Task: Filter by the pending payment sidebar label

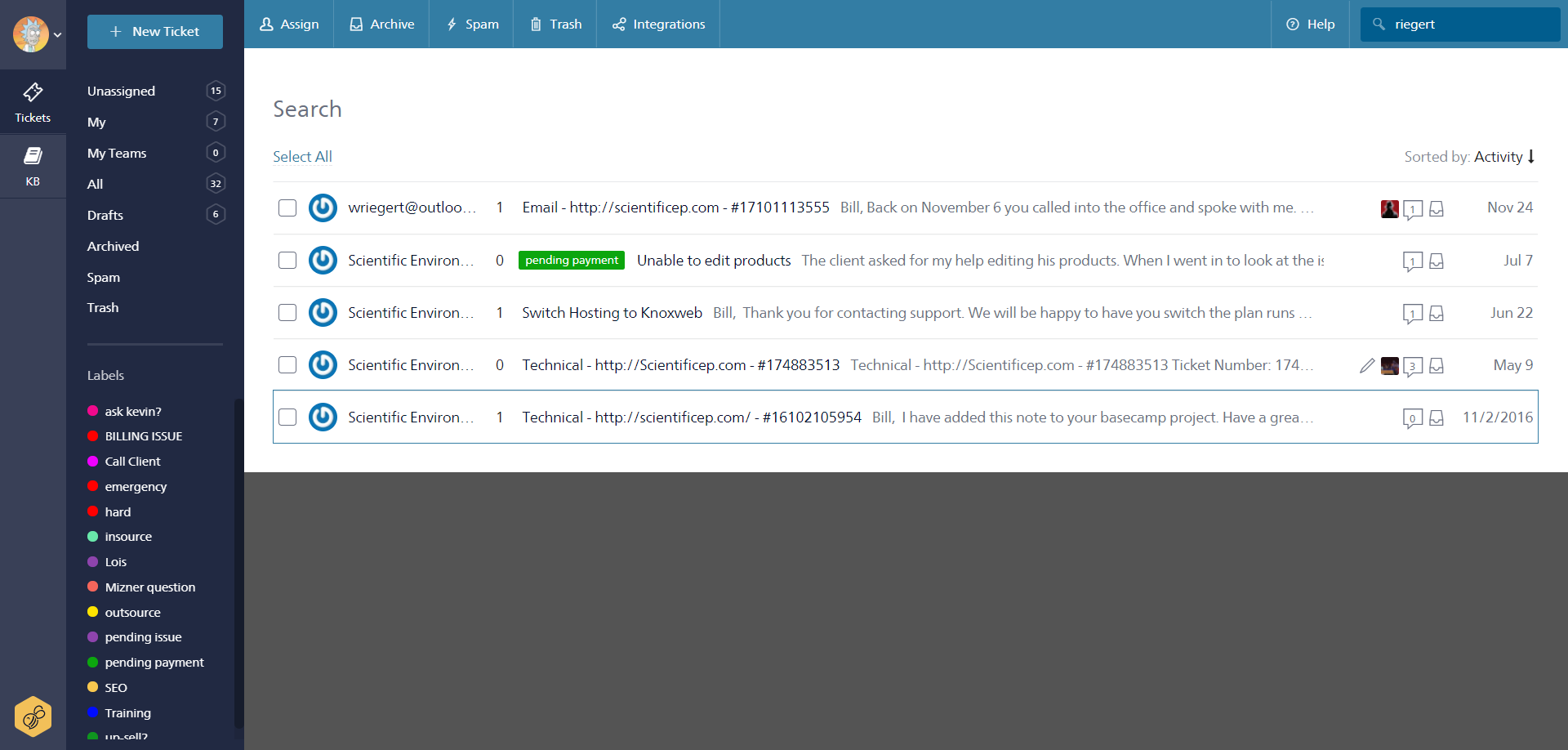Action: 154,663
